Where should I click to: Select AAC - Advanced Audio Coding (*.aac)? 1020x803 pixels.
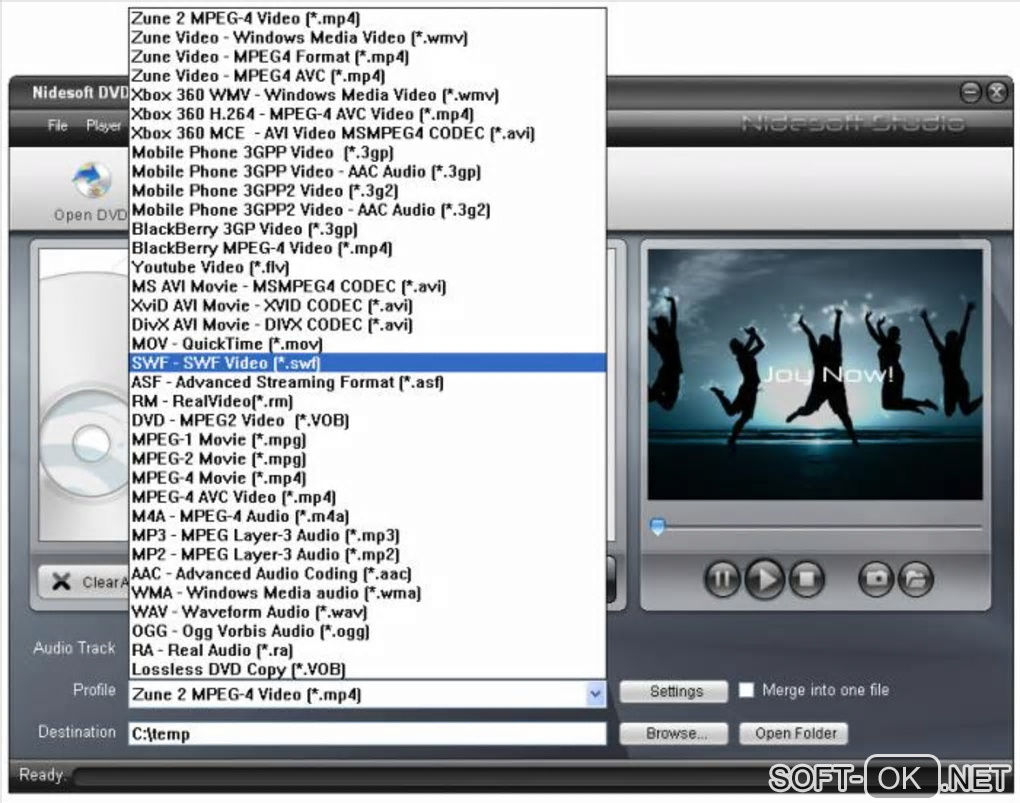pos(368,573)
